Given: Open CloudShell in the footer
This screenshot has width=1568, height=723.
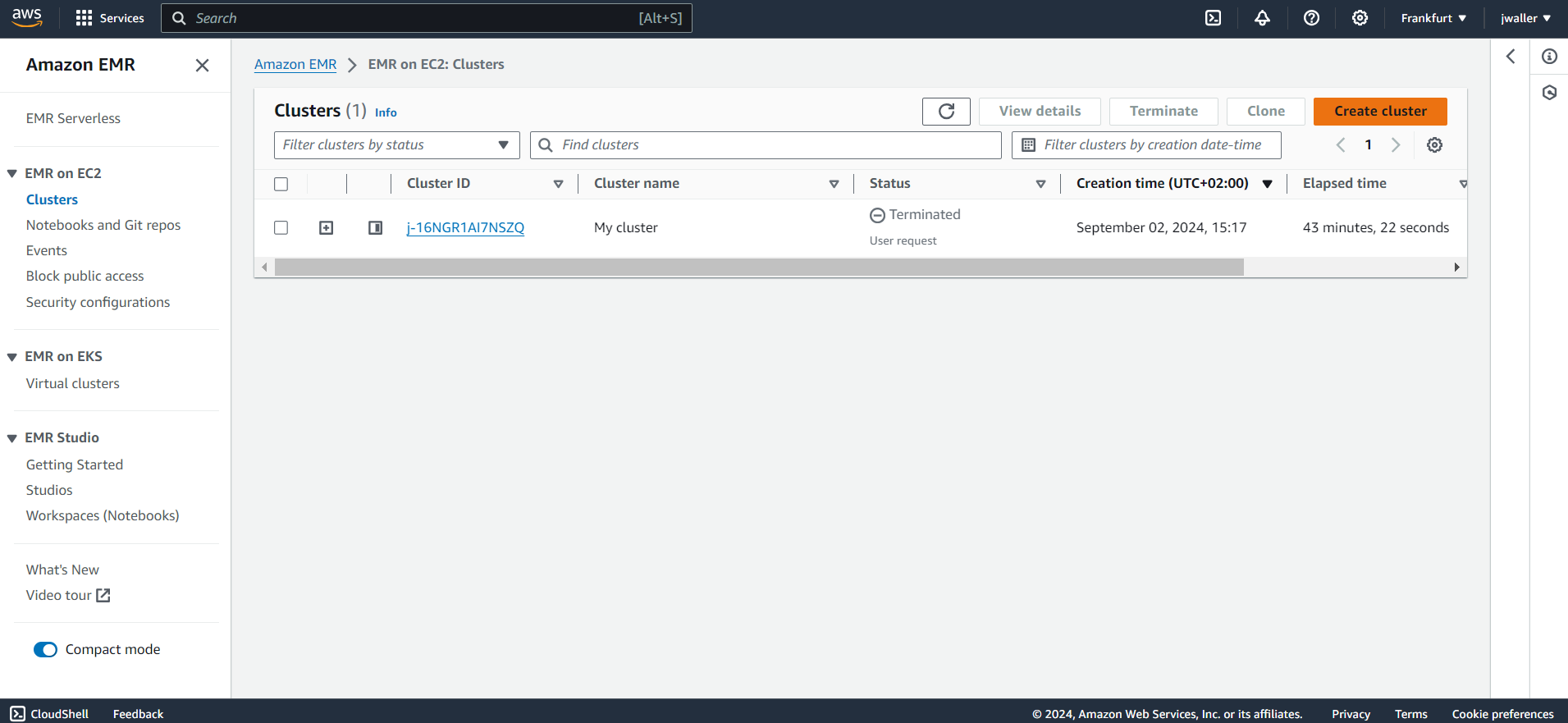Looking at the screenshot, I should click(x=50, y=714).
